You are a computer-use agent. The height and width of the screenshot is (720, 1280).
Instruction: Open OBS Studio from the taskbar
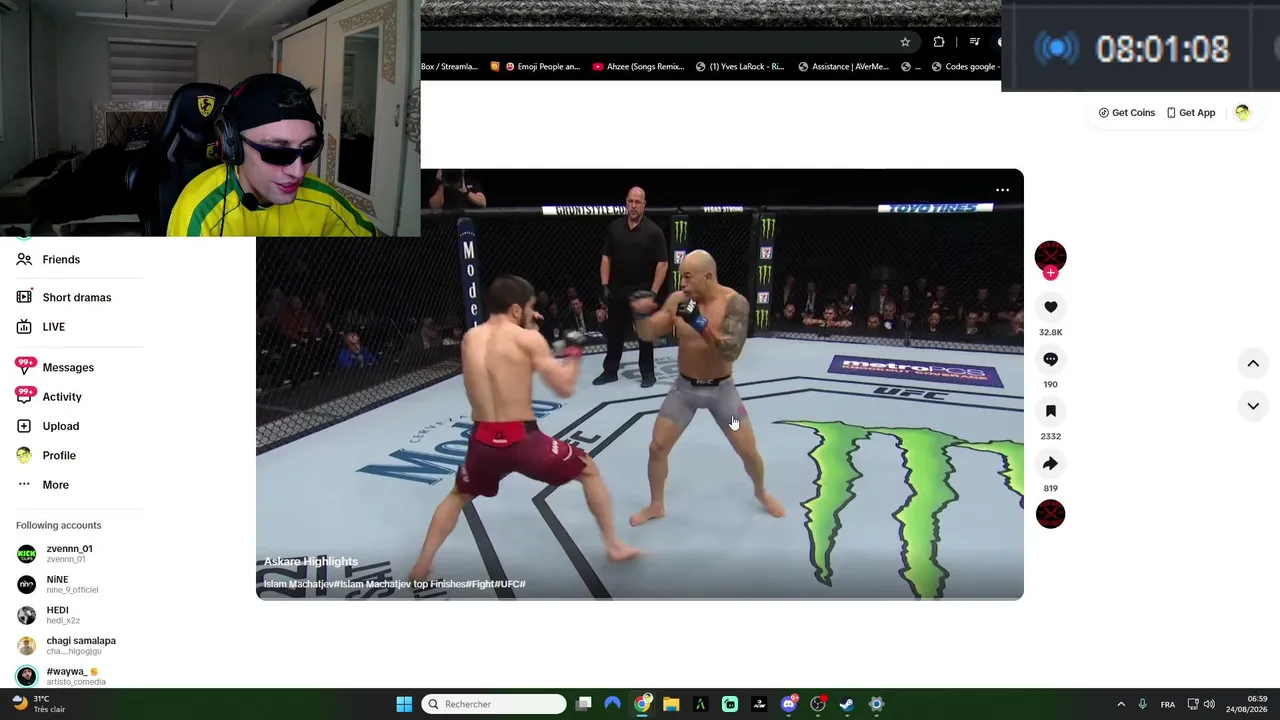pos(818,704)
